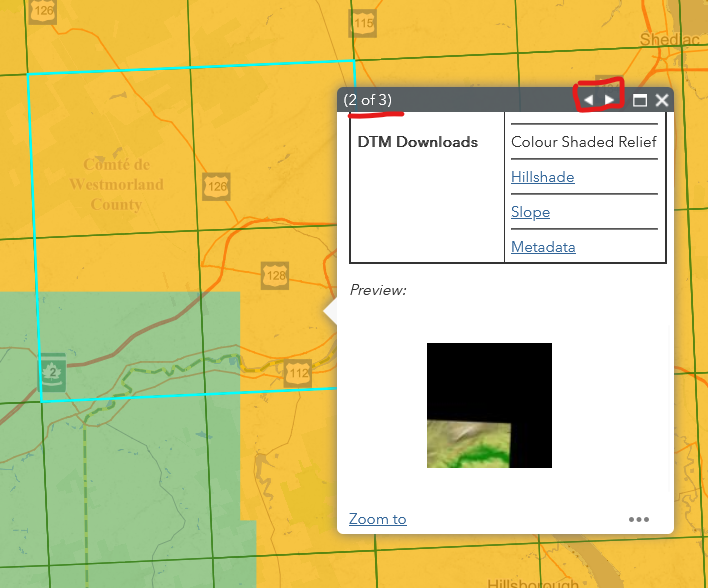Screen dimensions: 708x588
Task: Click the Shediac label on the map
Action: 669,39
